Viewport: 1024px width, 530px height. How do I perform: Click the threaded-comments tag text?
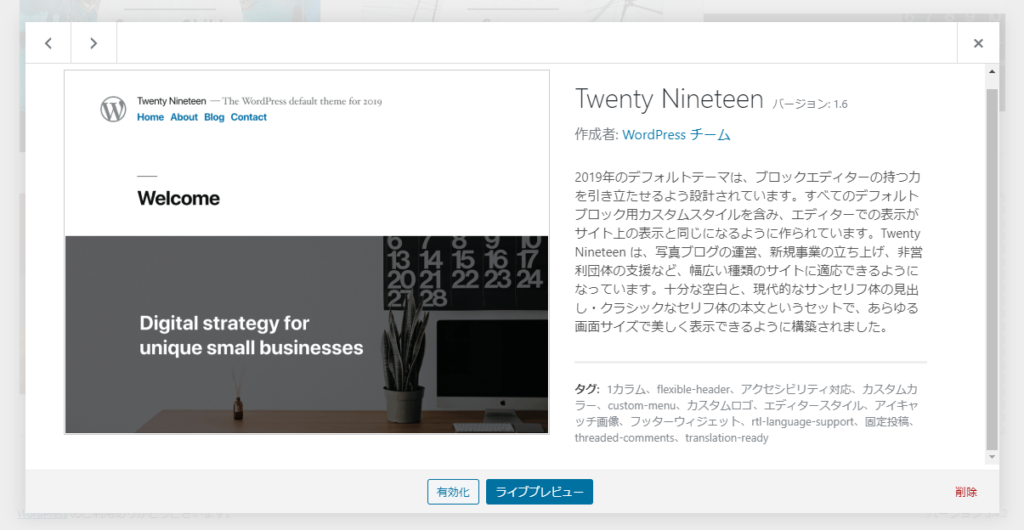tap(624, 438)
